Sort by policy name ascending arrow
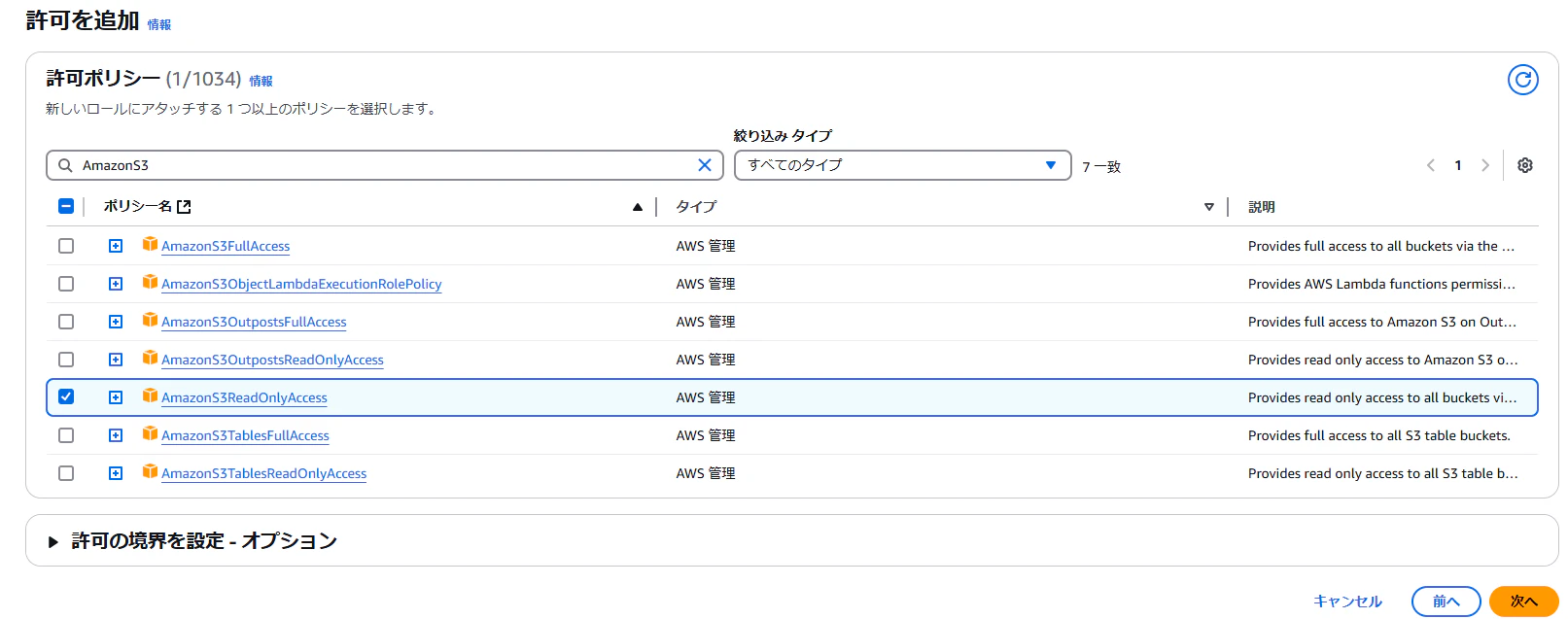This screenshot has height=619, width=1568. 638,207
